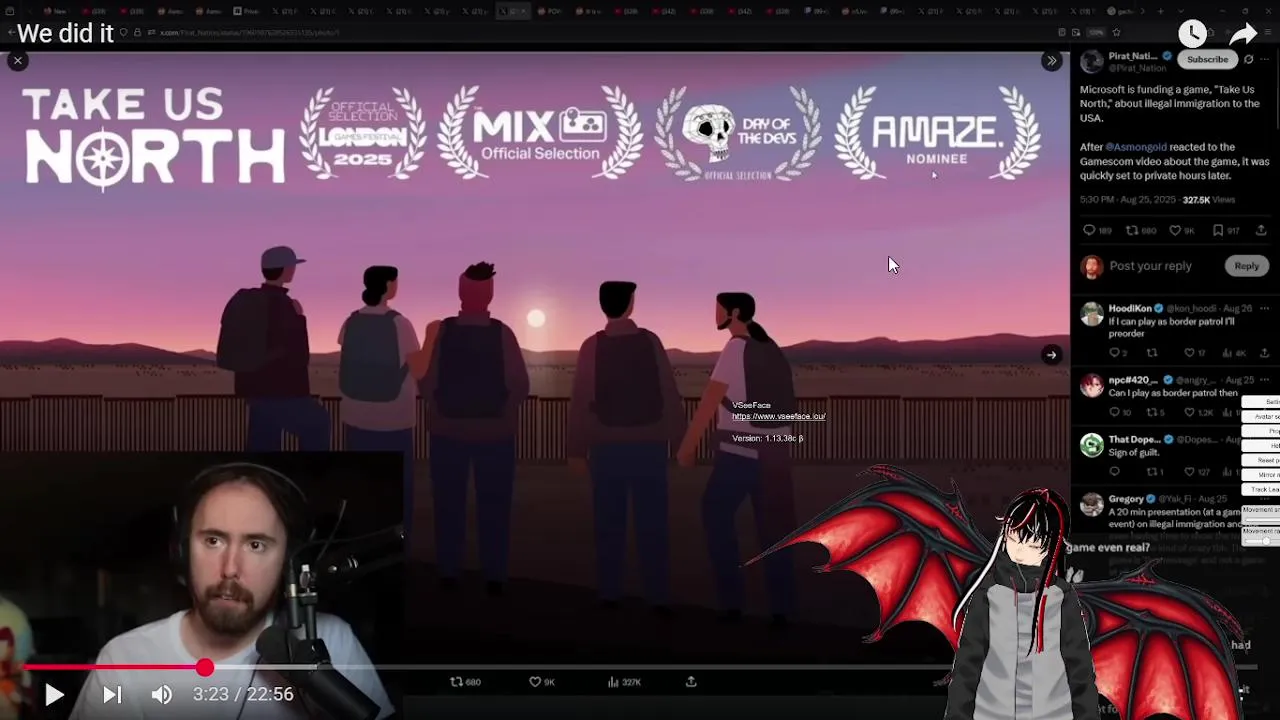Open Gregory's profile name

[1126, 499]
